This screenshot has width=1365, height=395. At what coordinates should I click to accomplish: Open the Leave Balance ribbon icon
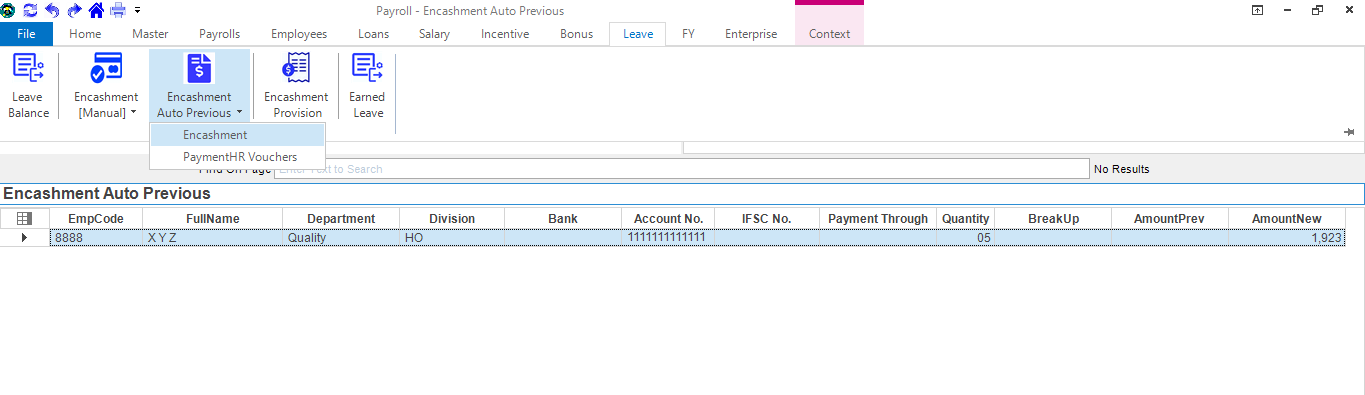29,87
